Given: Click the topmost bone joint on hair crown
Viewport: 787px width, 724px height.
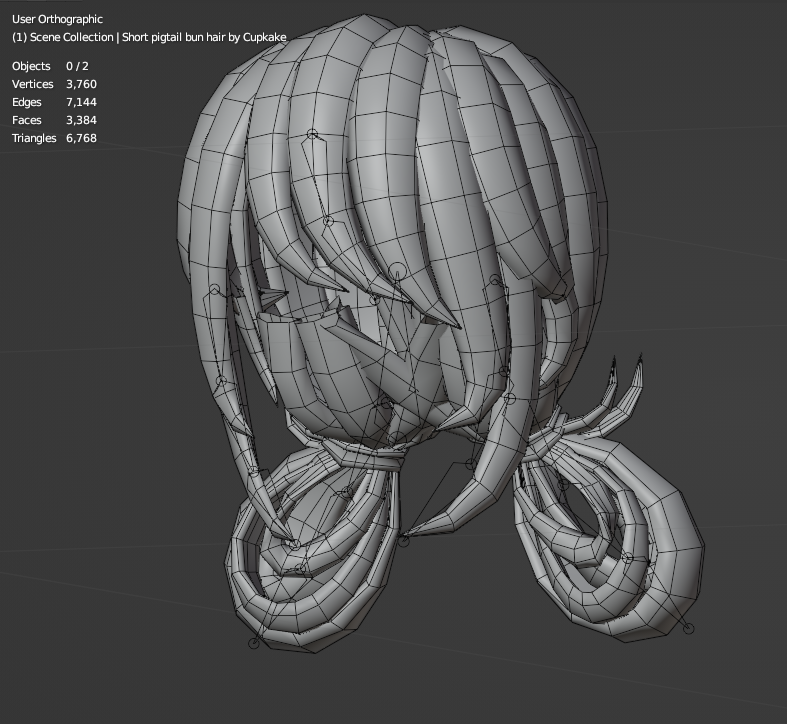Looking at the screenshot, I should coord(312,134).
